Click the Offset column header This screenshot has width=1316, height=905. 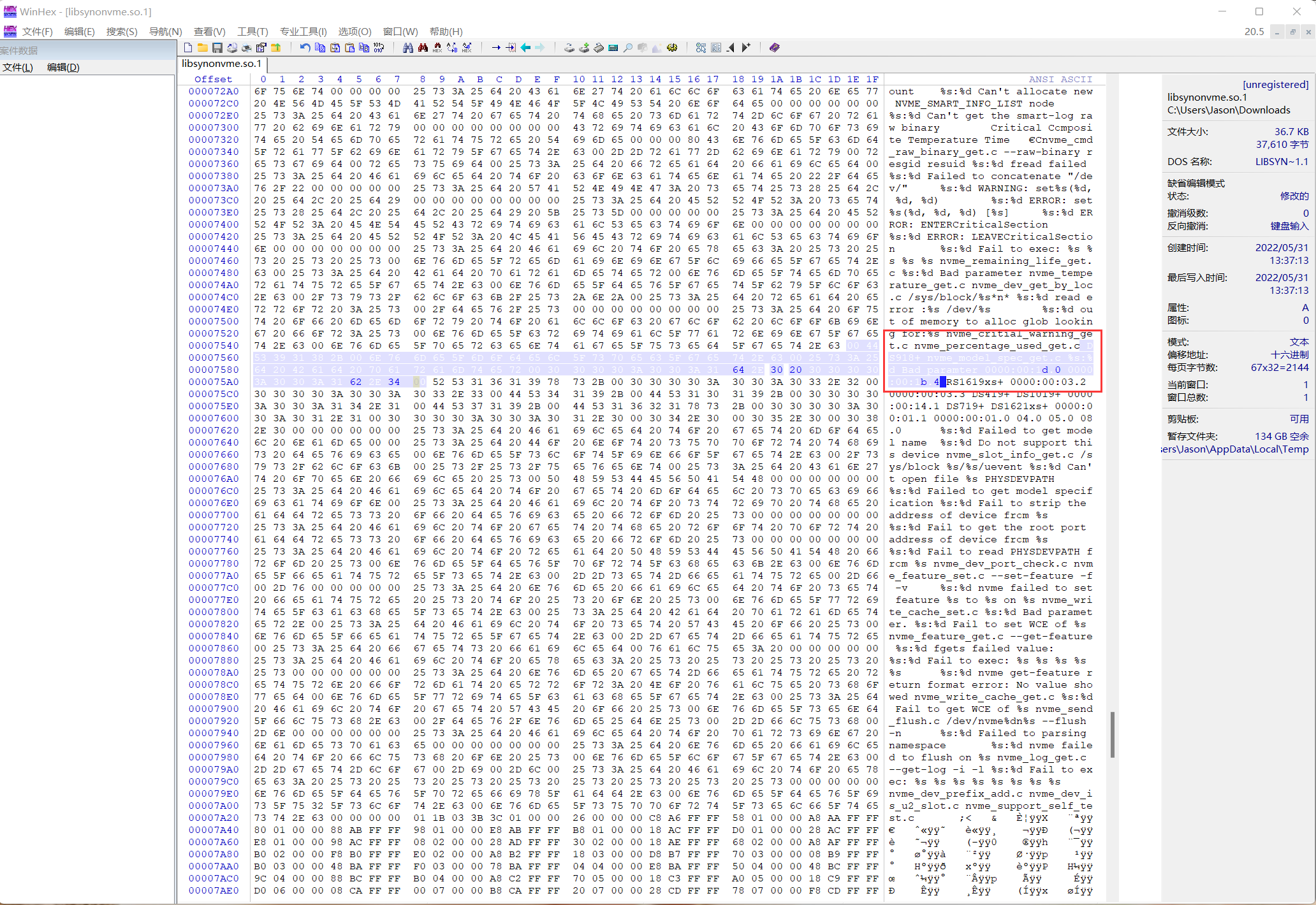(x=213, y=79)
